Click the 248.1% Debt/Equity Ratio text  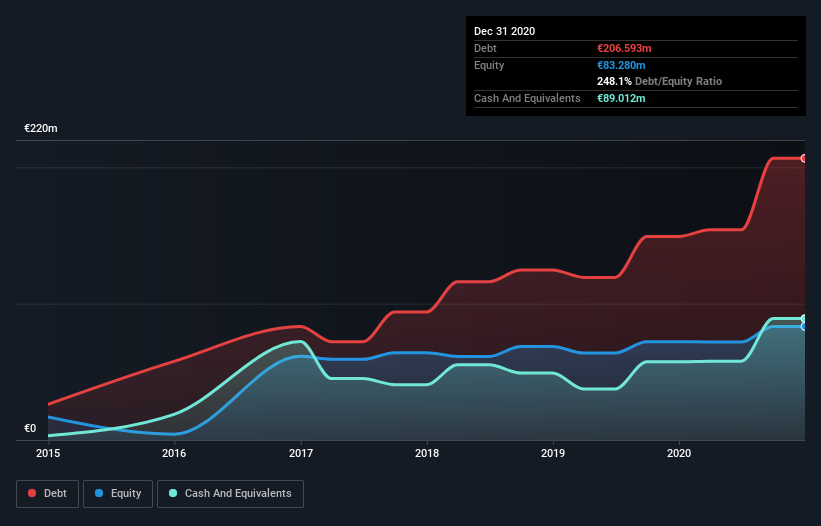[659, 81]
